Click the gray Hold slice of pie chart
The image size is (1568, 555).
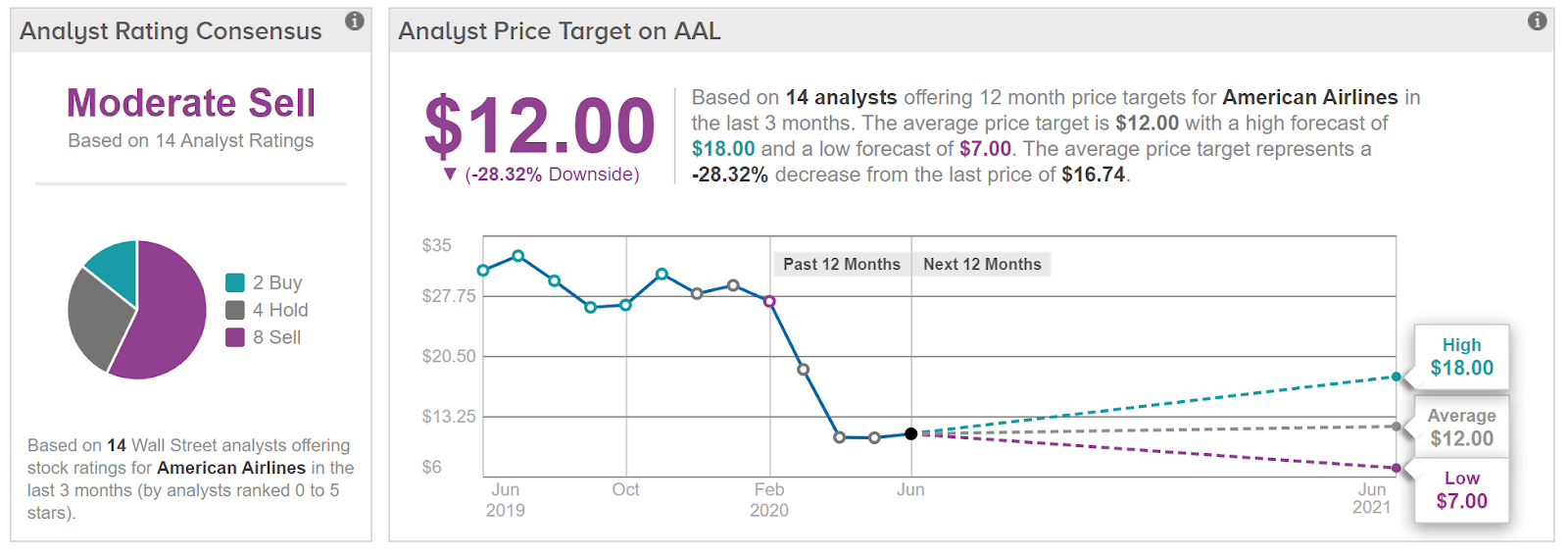point(96,316)
